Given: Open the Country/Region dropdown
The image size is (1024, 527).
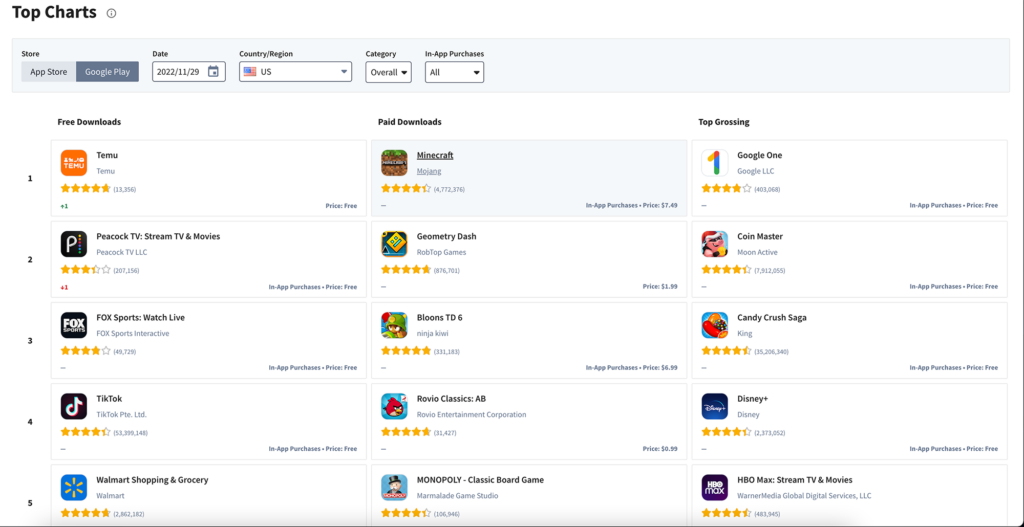Looking at the screenshot, I should [295, 72].
